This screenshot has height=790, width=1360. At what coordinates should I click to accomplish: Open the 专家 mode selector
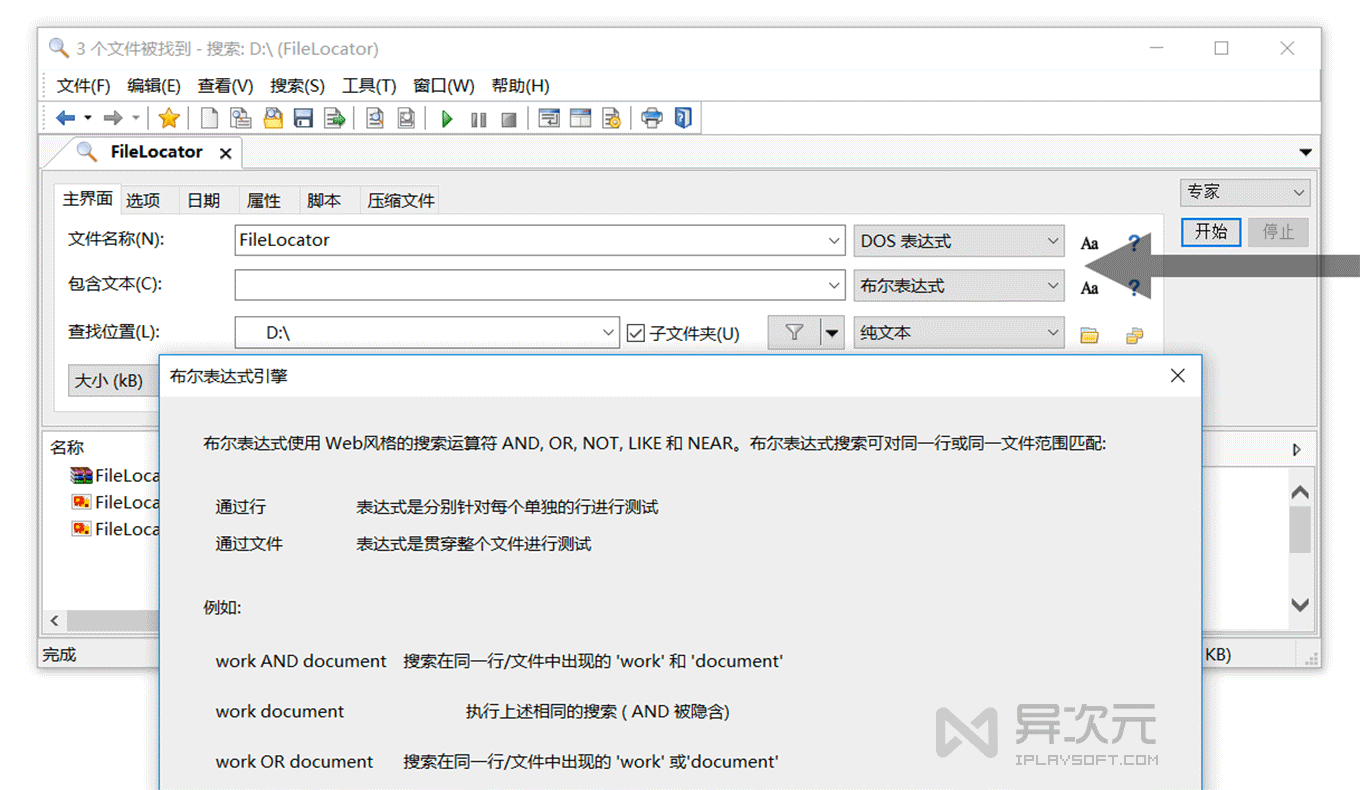[1244, 192]
